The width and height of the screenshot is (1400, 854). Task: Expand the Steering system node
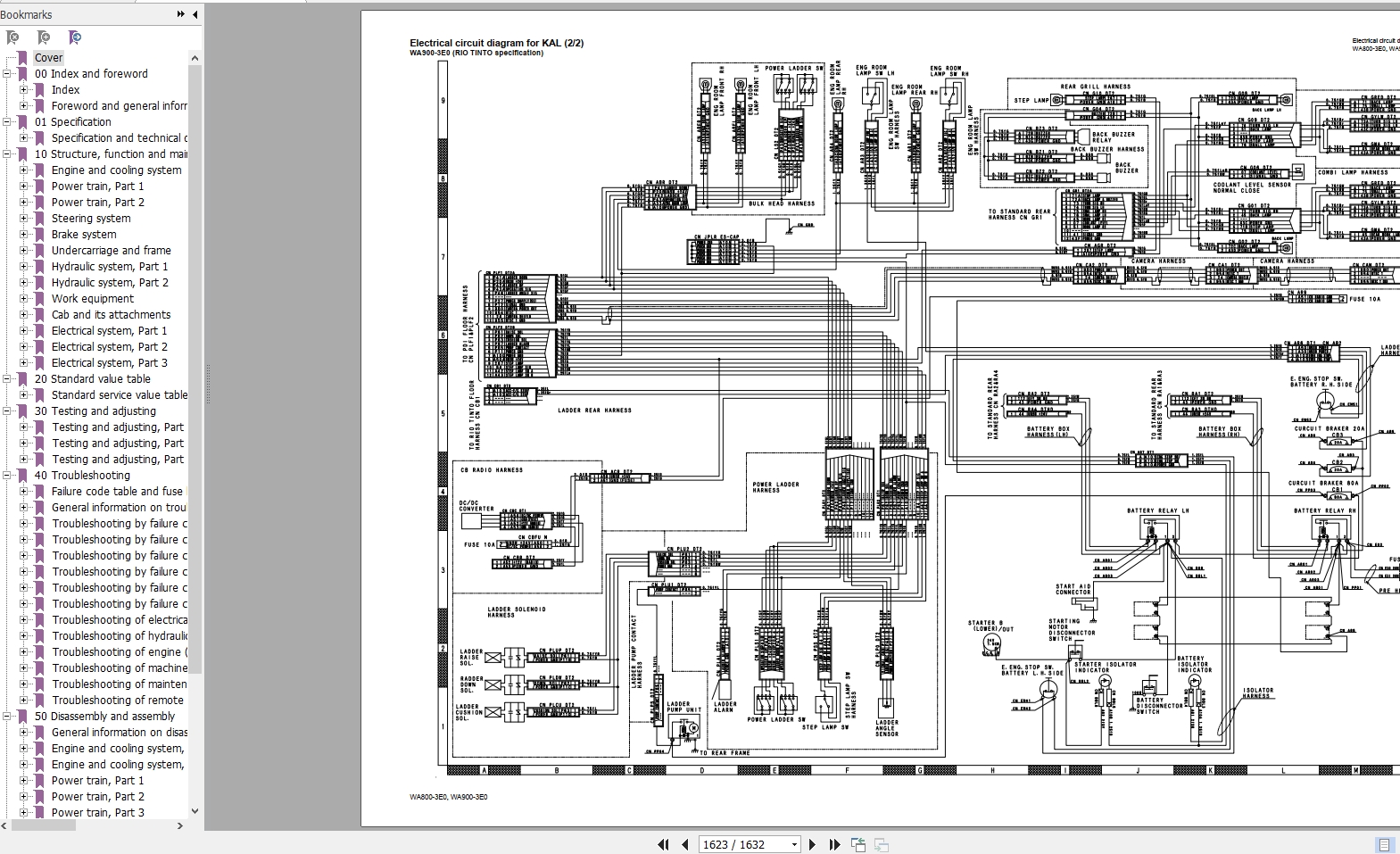pyautogui.click(x=24, y=219)
